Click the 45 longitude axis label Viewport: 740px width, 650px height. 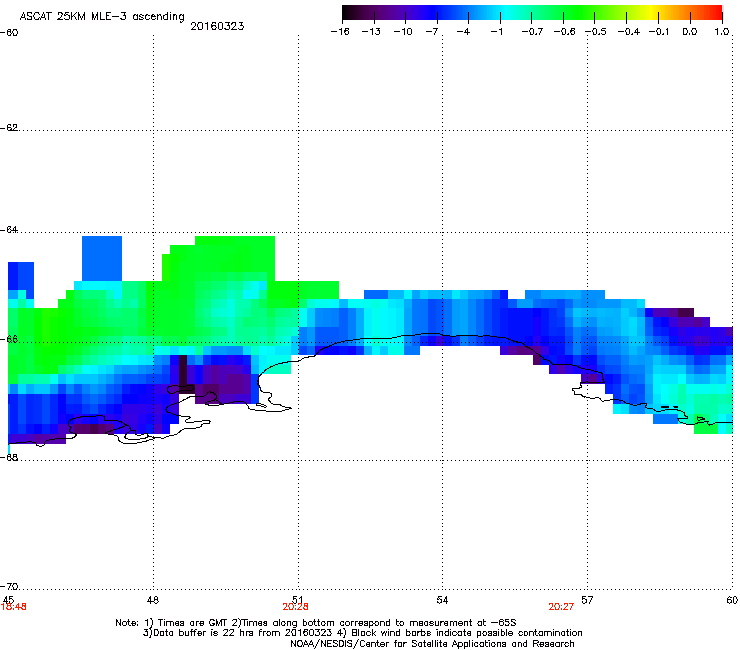tap(8, 599)
